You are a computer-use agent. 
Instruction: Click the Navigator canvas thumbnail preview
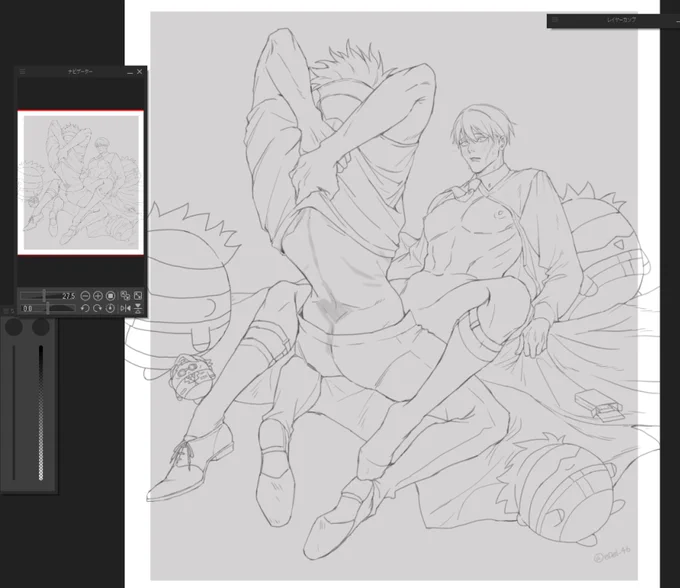81,183
